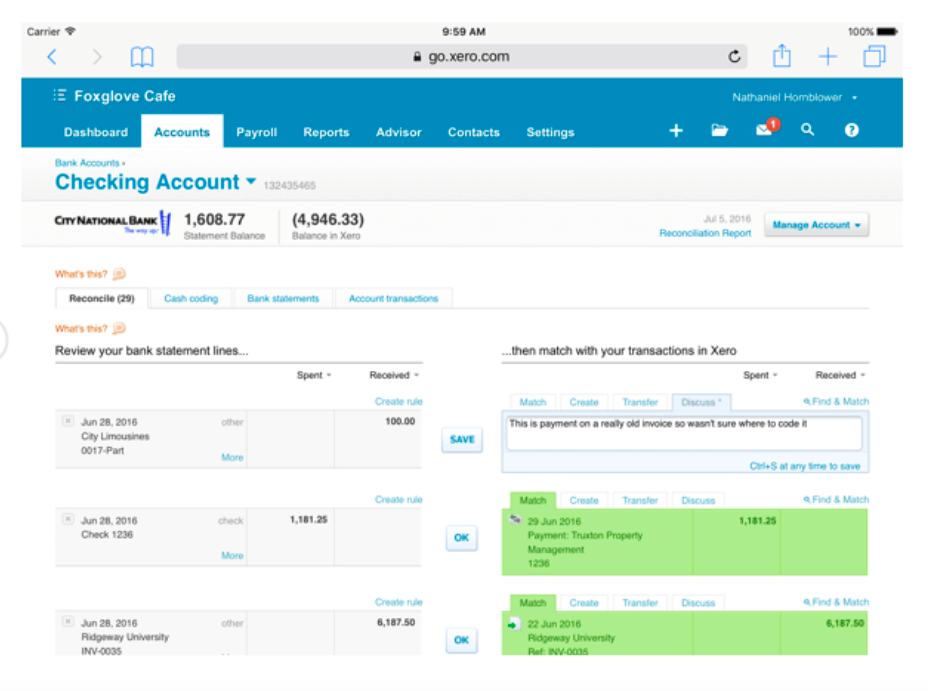Open the Manage Account dropdown button
The height and width of the screenshot is (691, 928).
pyautogui.click(x=816, y=225)
